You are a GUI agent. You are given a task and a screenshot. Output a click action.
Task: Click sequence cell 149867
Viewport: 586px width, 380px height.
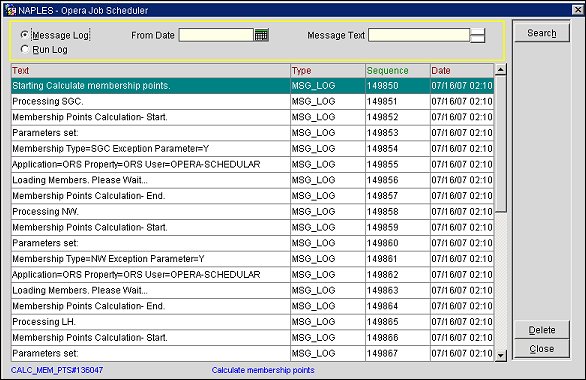tap(398, 353)
